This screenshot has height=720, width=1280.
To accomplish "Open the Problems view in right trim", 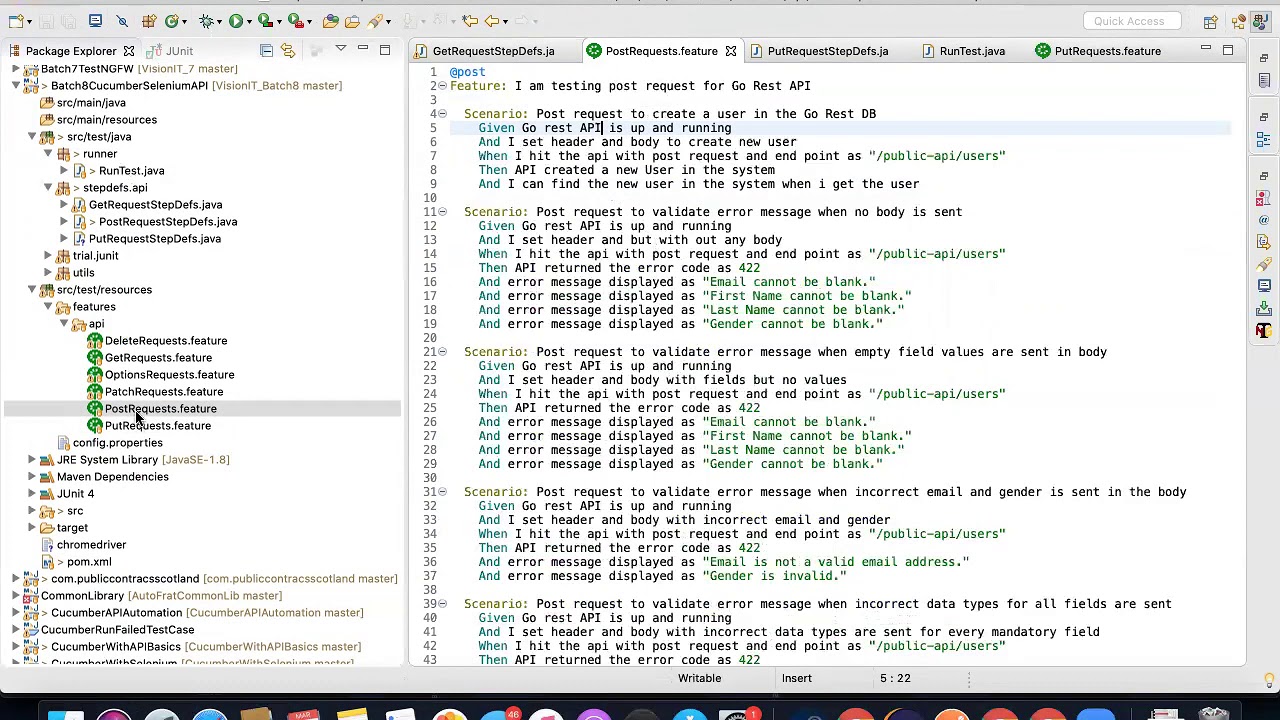I will [1264, 197].
